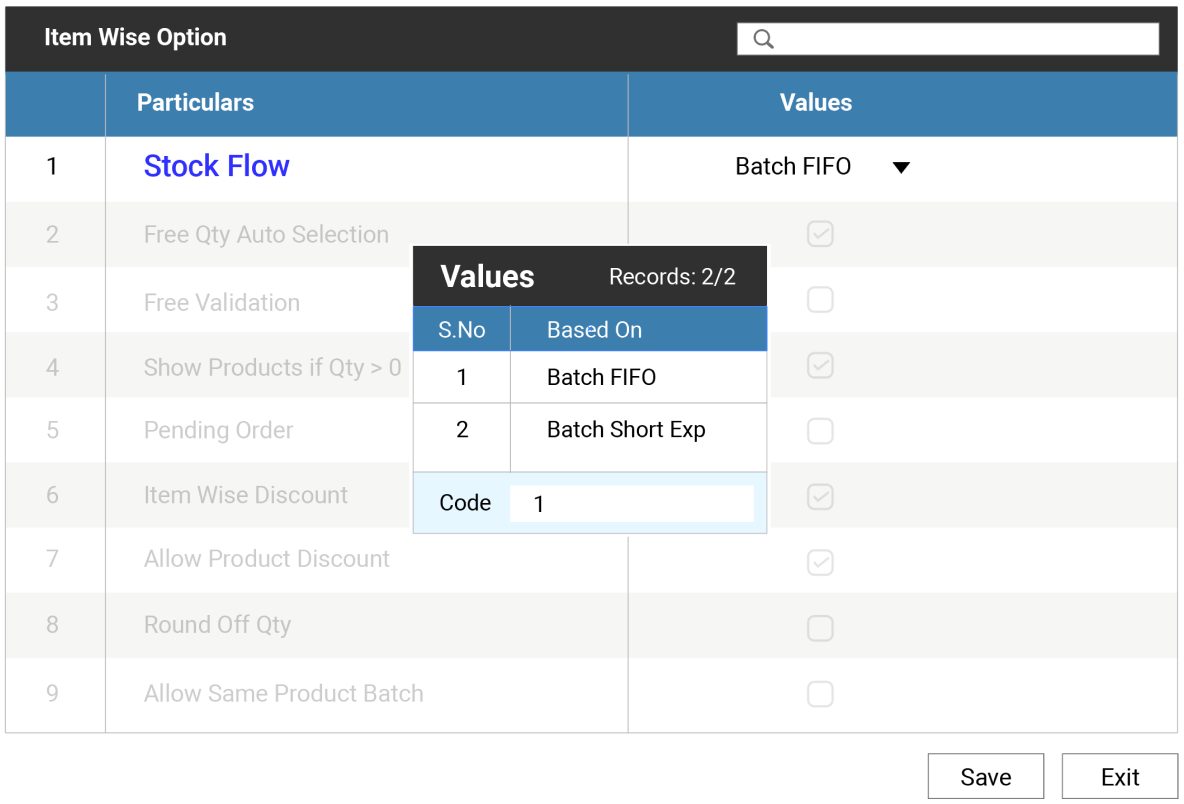The image size is (1184, 804).
Task: Enable Allow Same Product Batch
Action: point(820,693)
